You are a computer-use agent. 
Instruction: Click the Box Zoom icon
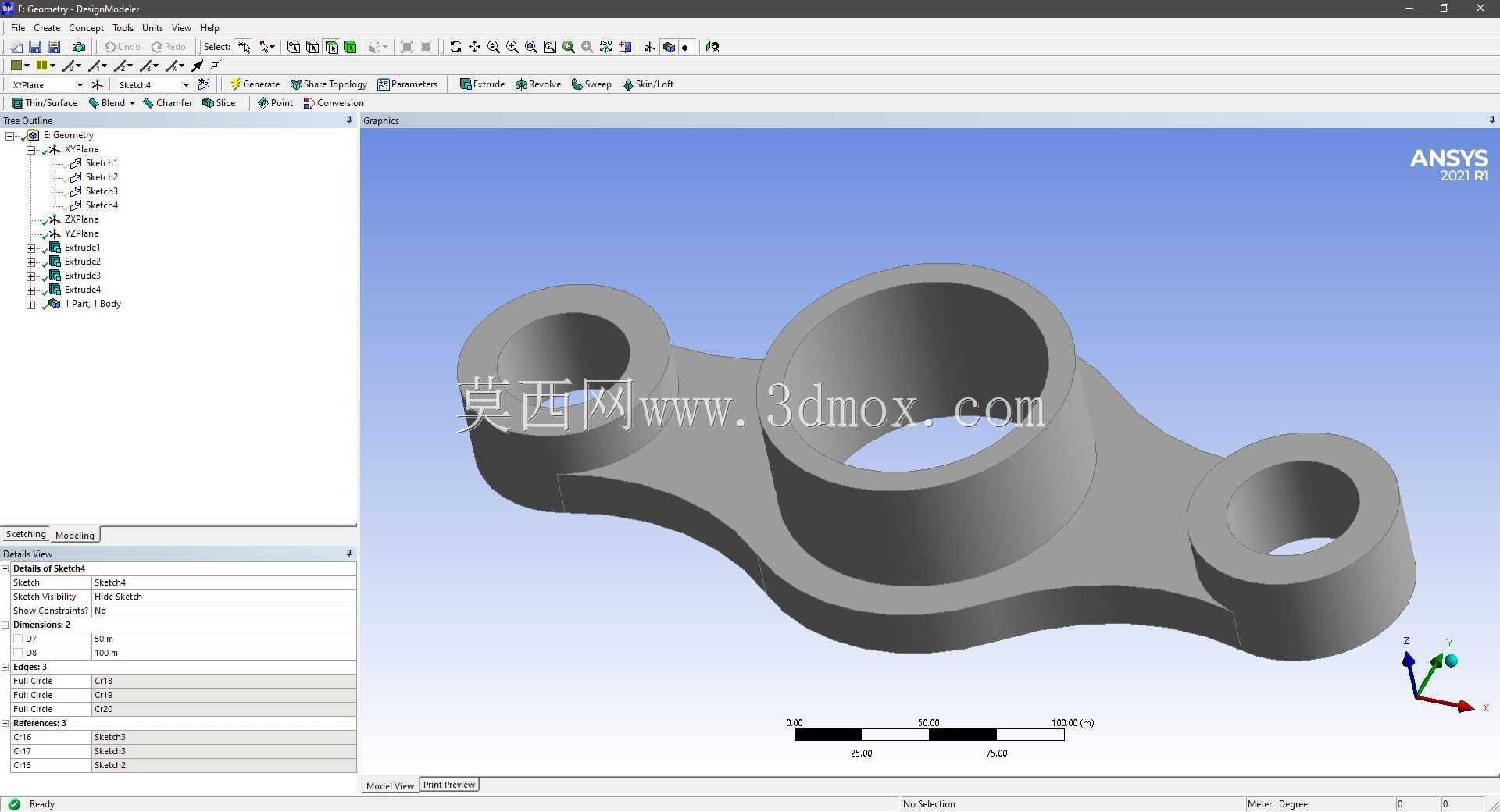click(512, 47)
